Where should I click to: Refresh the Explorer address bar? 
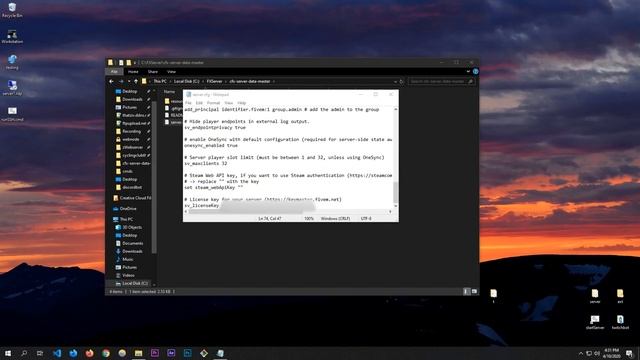click(x=402, y=82)
